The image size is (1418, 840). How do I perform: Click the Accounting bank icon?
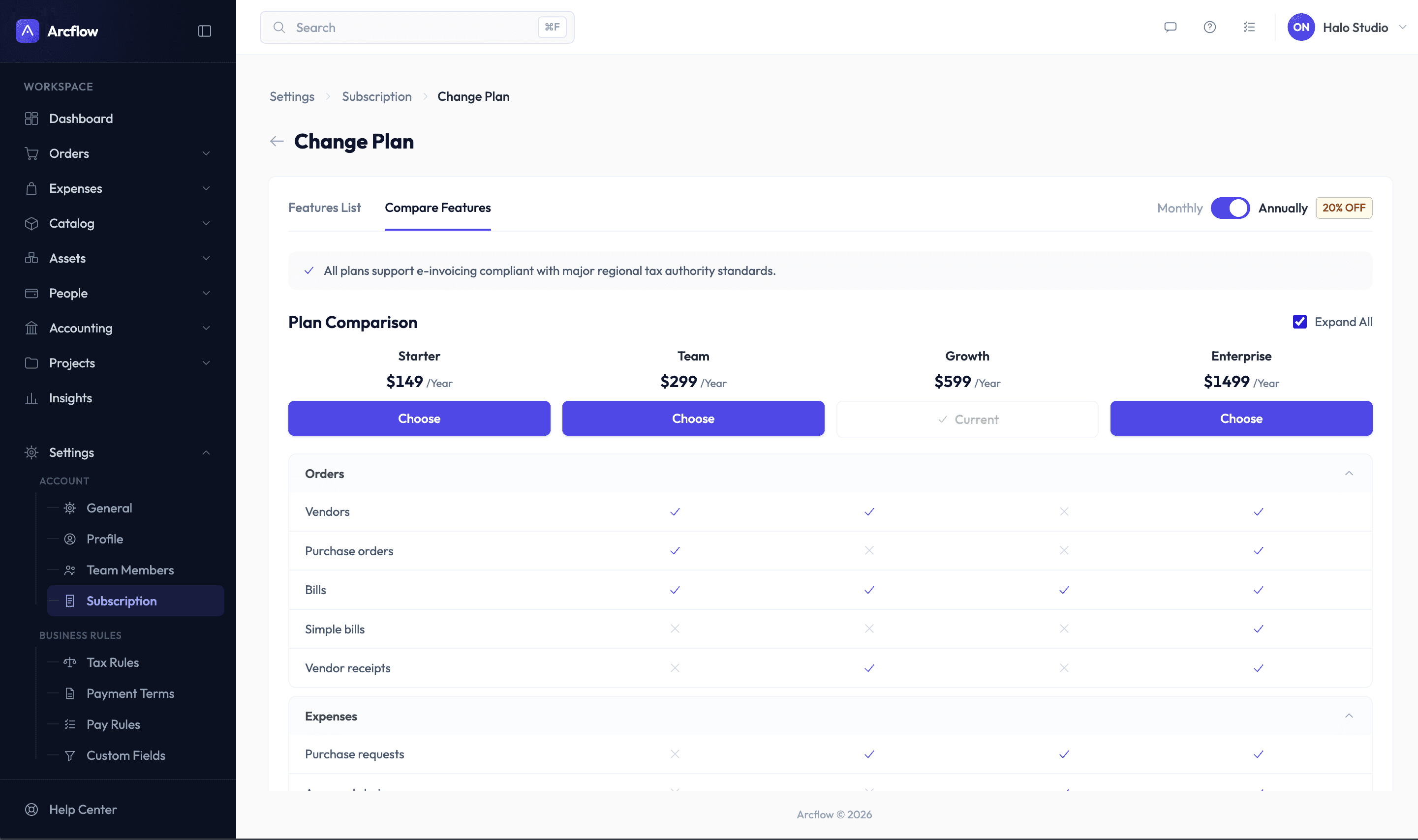pos(31,328)
